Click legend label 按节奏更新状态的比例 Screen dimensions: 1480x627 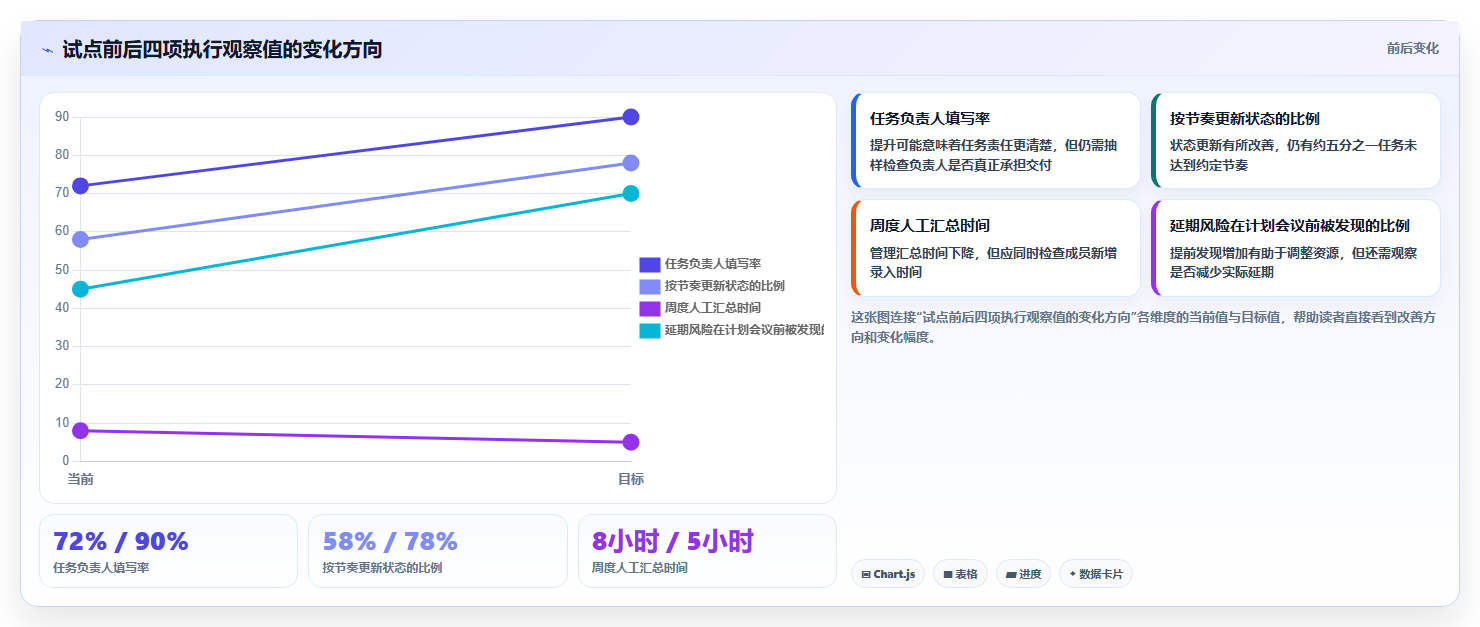pyautogui.click(x=725, y=286)
